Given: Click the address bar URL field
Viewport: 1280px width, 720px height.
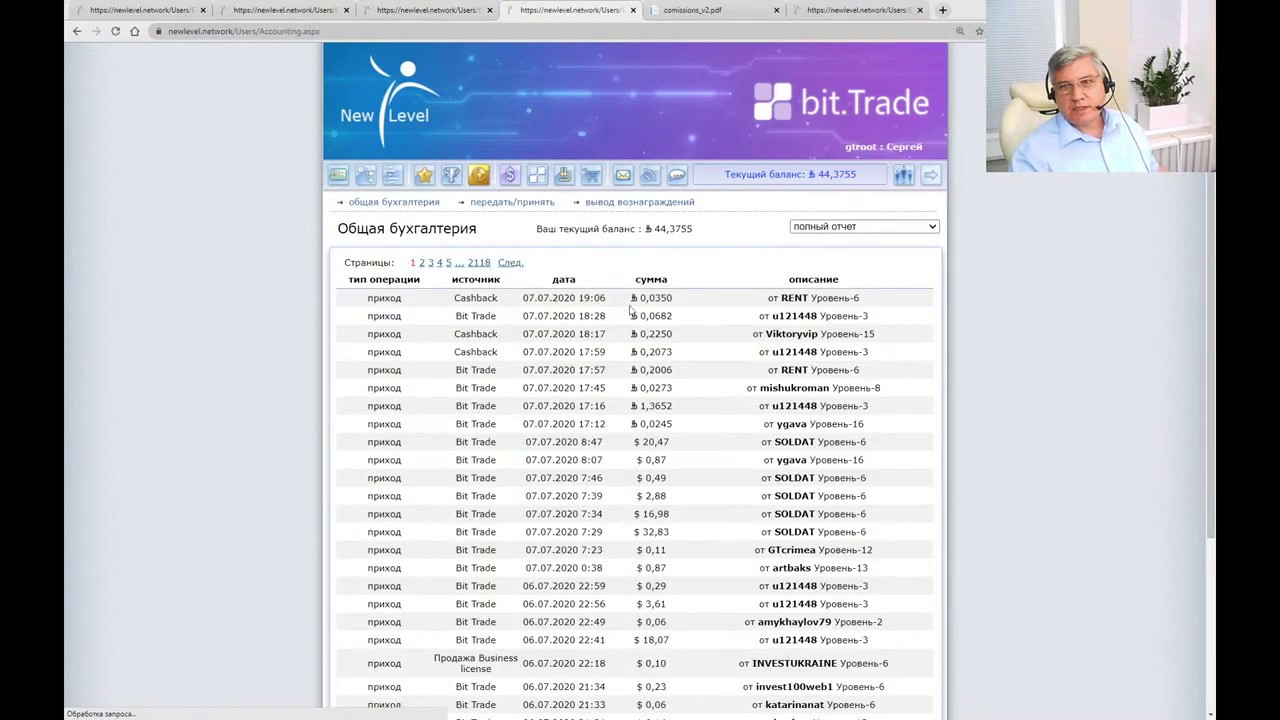Looking at the screenshot, I should click(550, 31).
